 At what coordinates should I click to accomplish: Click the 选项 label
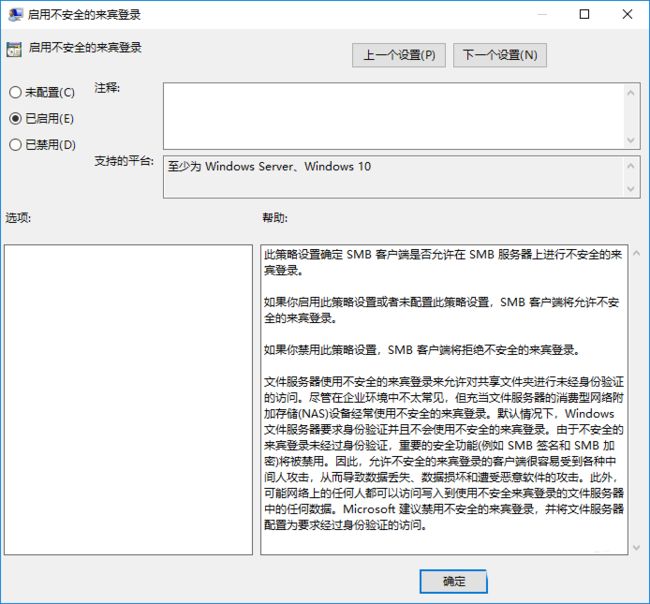click(x=18, y=218)
